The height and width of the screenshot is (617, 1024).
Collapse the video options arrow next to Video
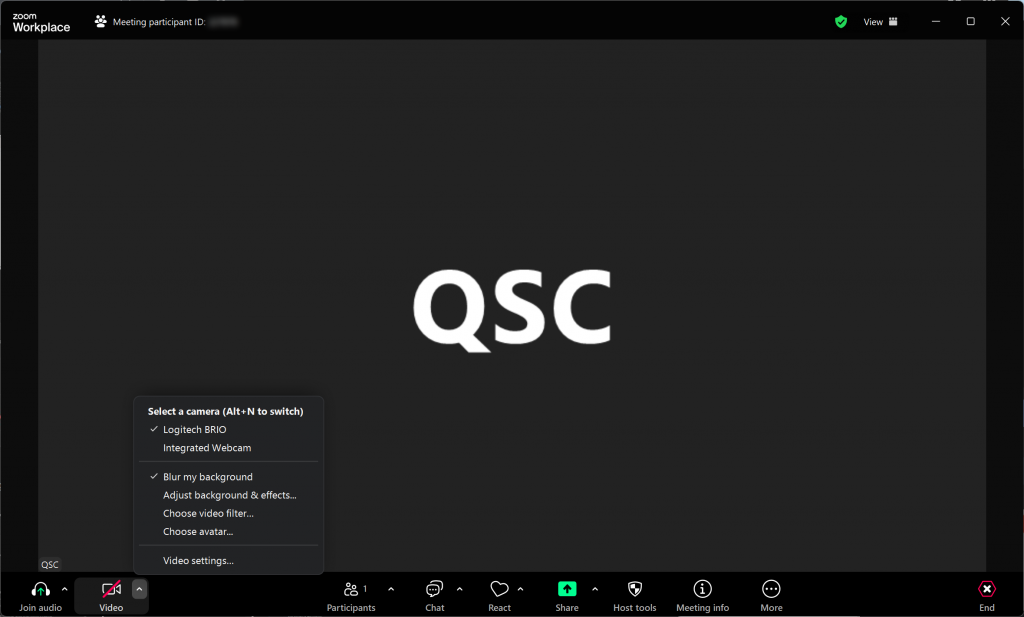[139, 589]
